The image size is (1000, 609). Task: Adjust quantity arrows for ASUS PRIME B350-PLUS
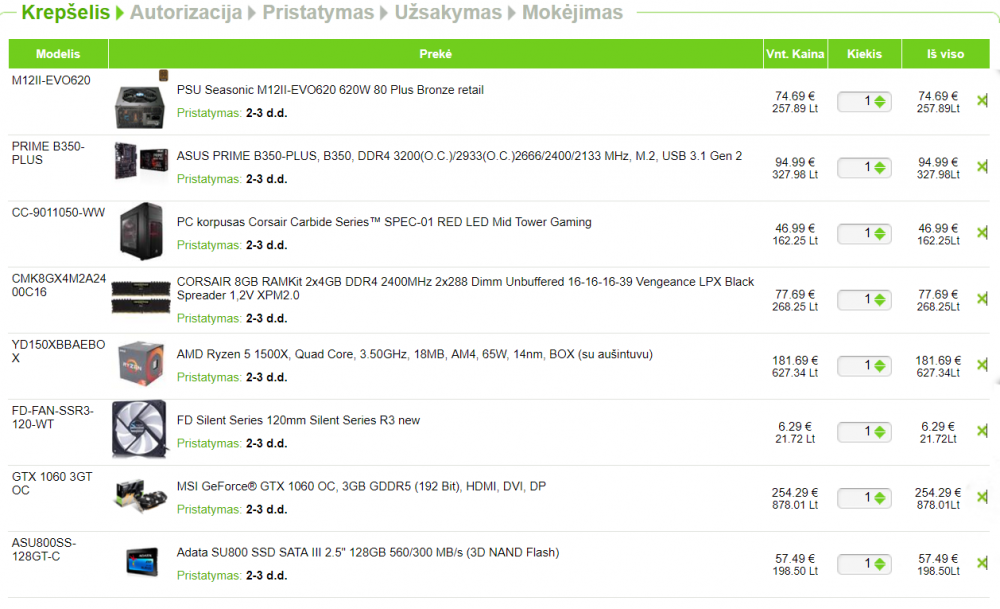(x=880, y=168)
